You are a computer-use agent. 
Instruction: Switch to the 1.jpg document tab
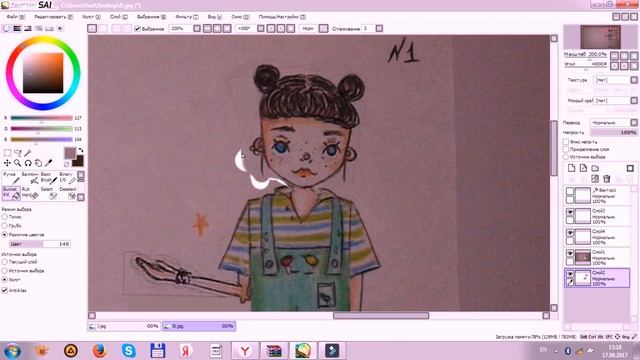(x=124, y=326)
